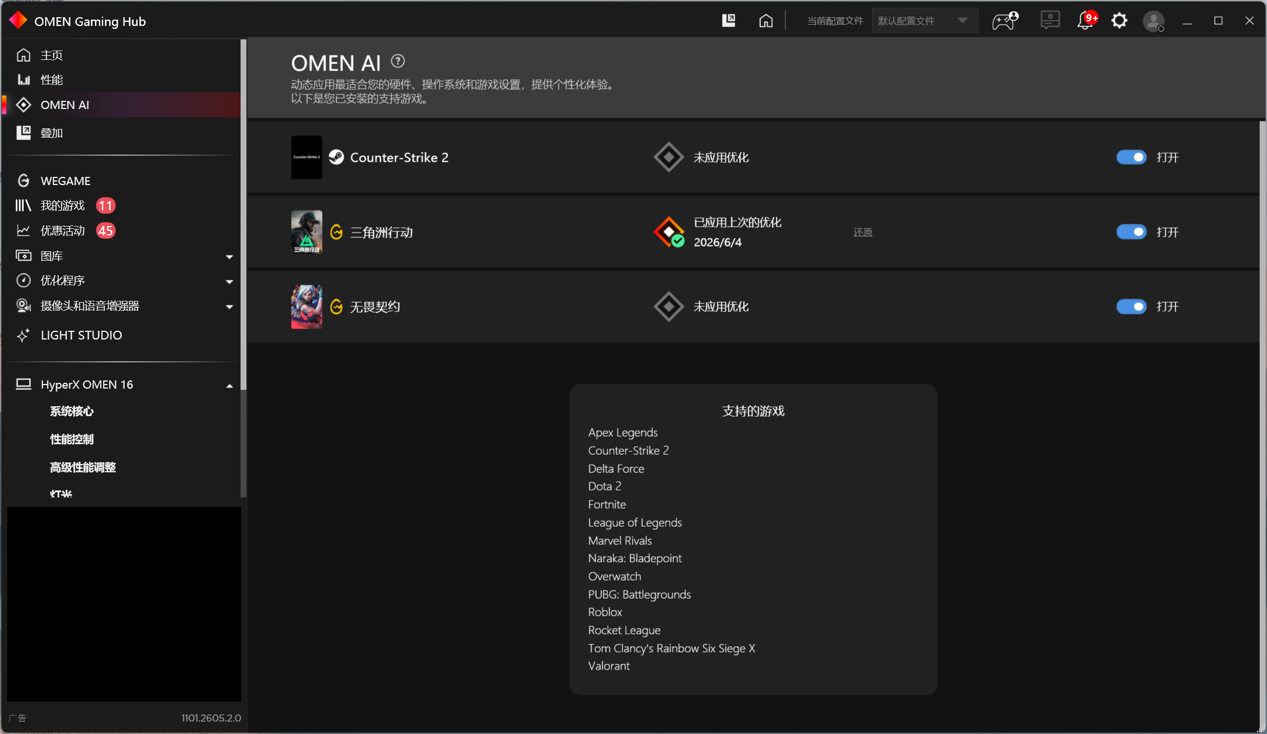Click the monitor profile icon in top bar
This screenshot has height=734, width=1267.
pos(1050,19)
